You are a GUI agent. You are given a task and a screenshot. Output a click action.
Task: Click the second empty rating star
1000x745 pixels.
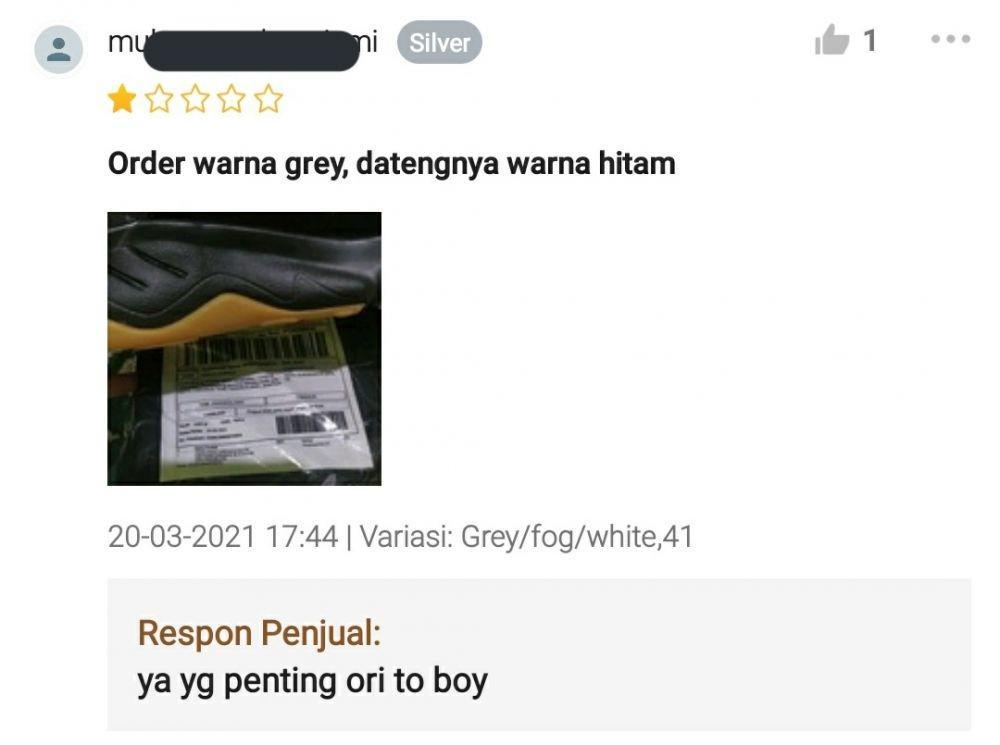[159, 99]
